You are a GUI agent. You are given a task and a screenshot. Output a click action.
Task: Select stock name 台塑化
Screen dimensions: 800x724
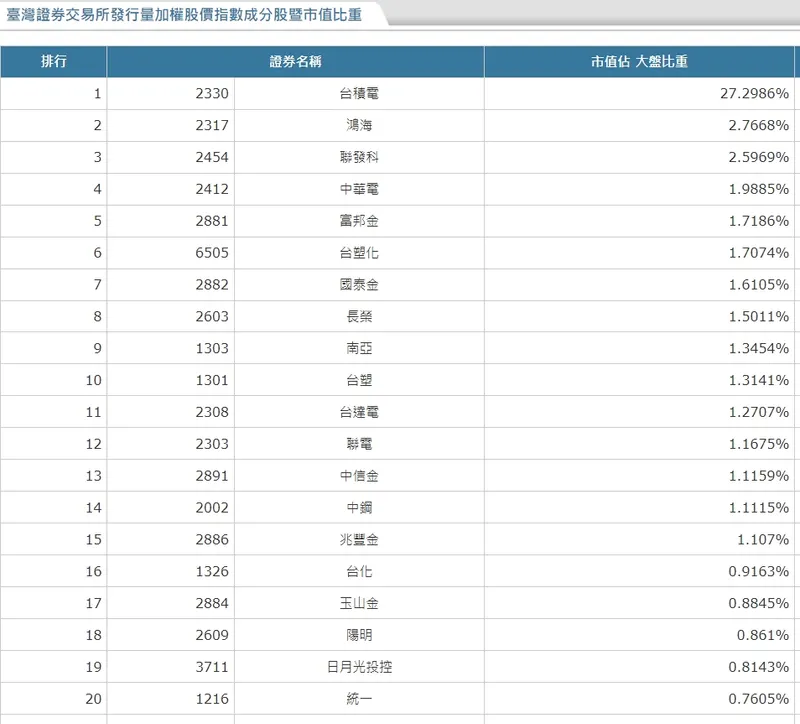(x=359, y=253)
